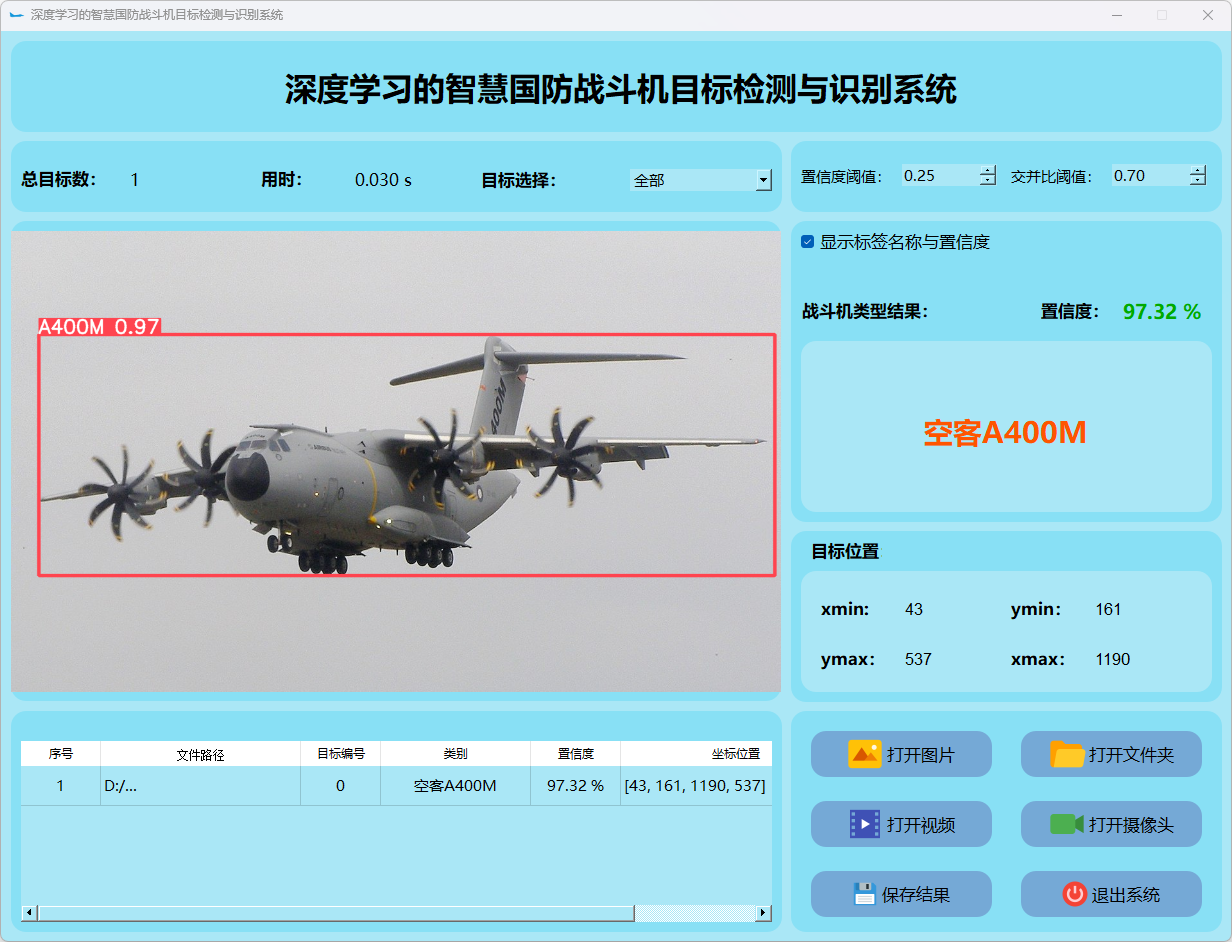This screenshot has height=942, width=1232.
Task: Click the xmin value 43
Action: pos(914,609)
